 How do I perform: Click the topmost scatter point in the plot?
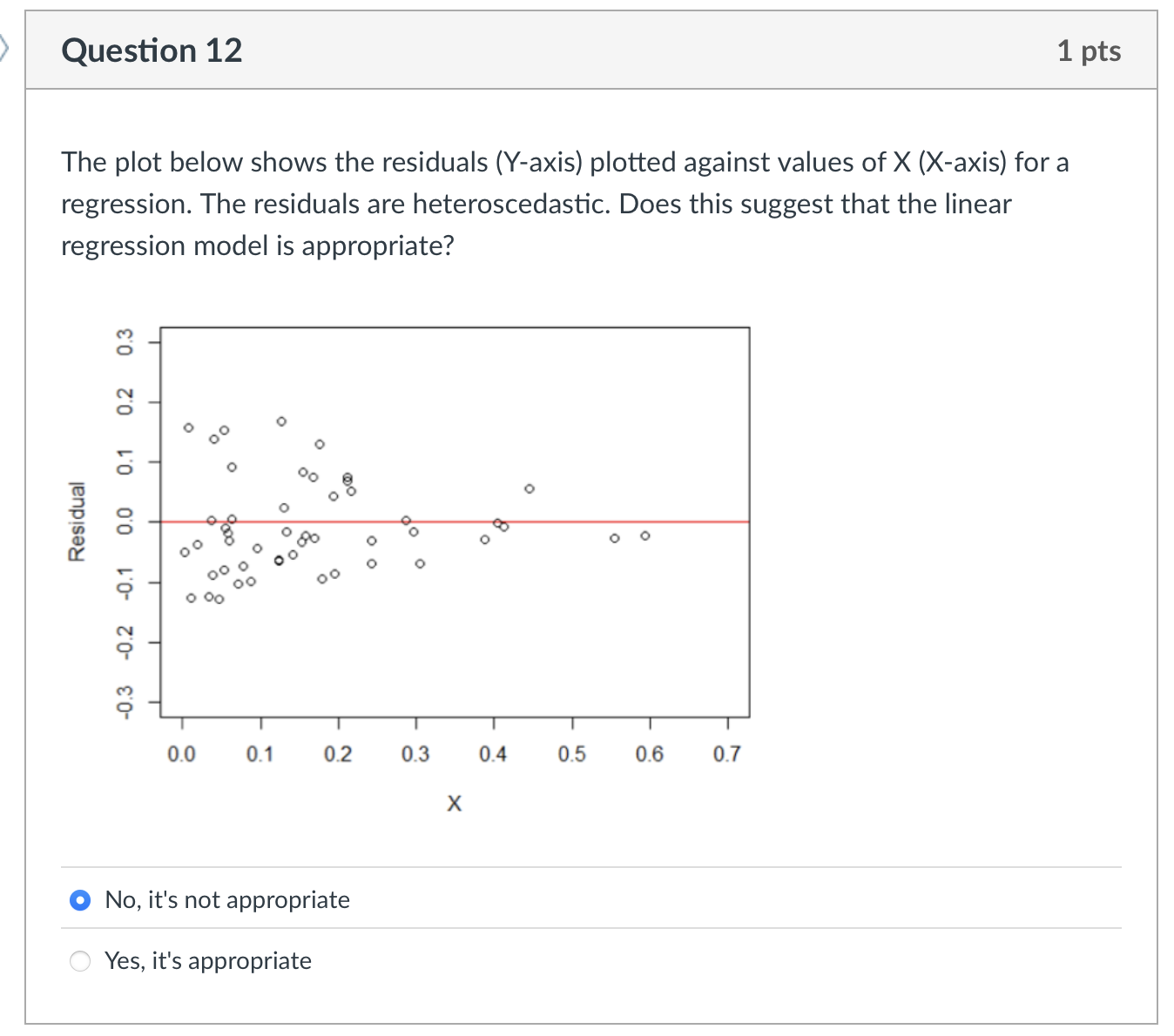(280, 420)
